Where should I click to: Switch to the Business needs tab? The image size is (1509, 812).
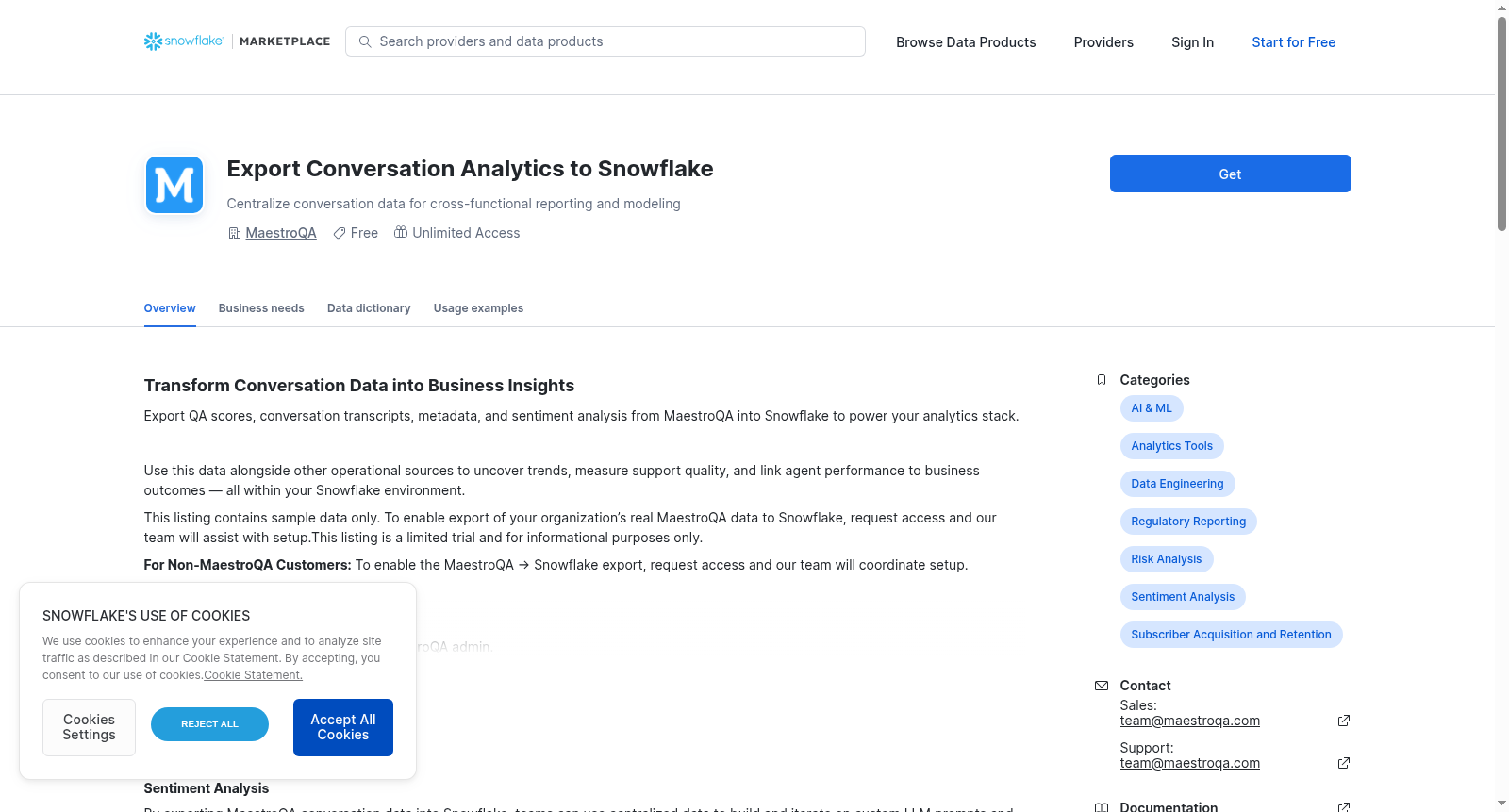pyautogui.click(x=261, y=308)
